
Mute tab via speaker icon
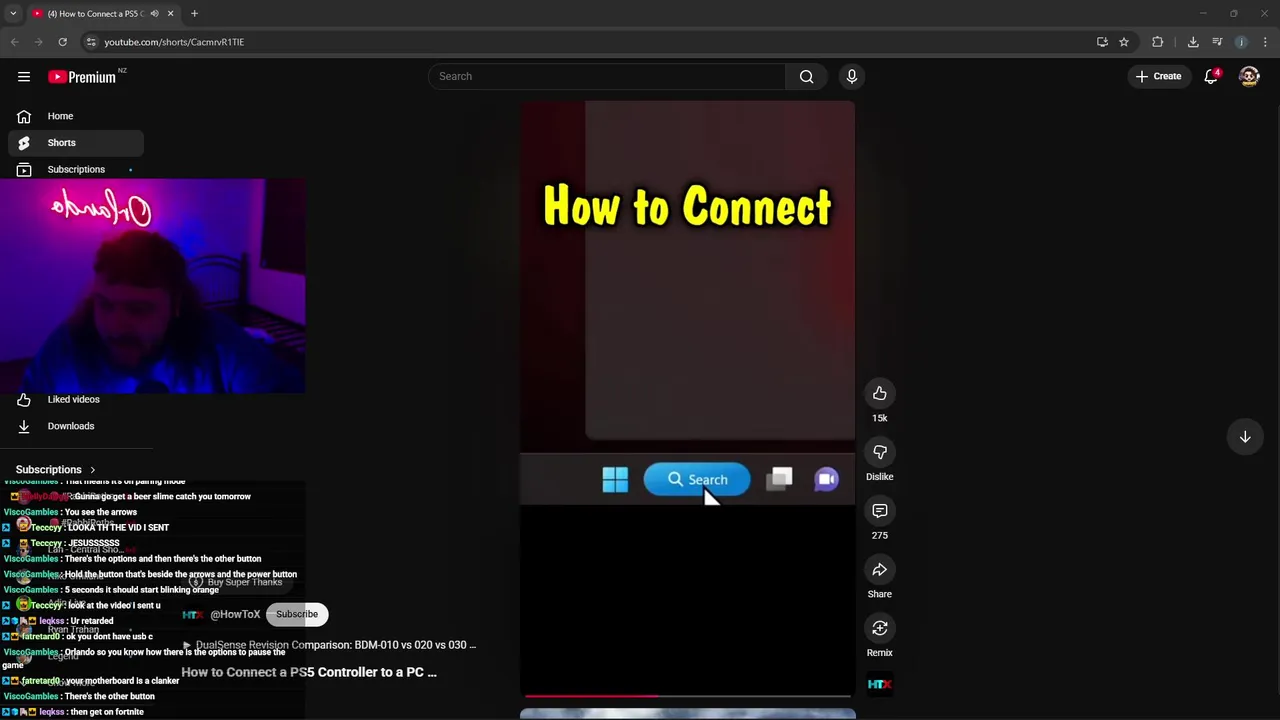154,14
